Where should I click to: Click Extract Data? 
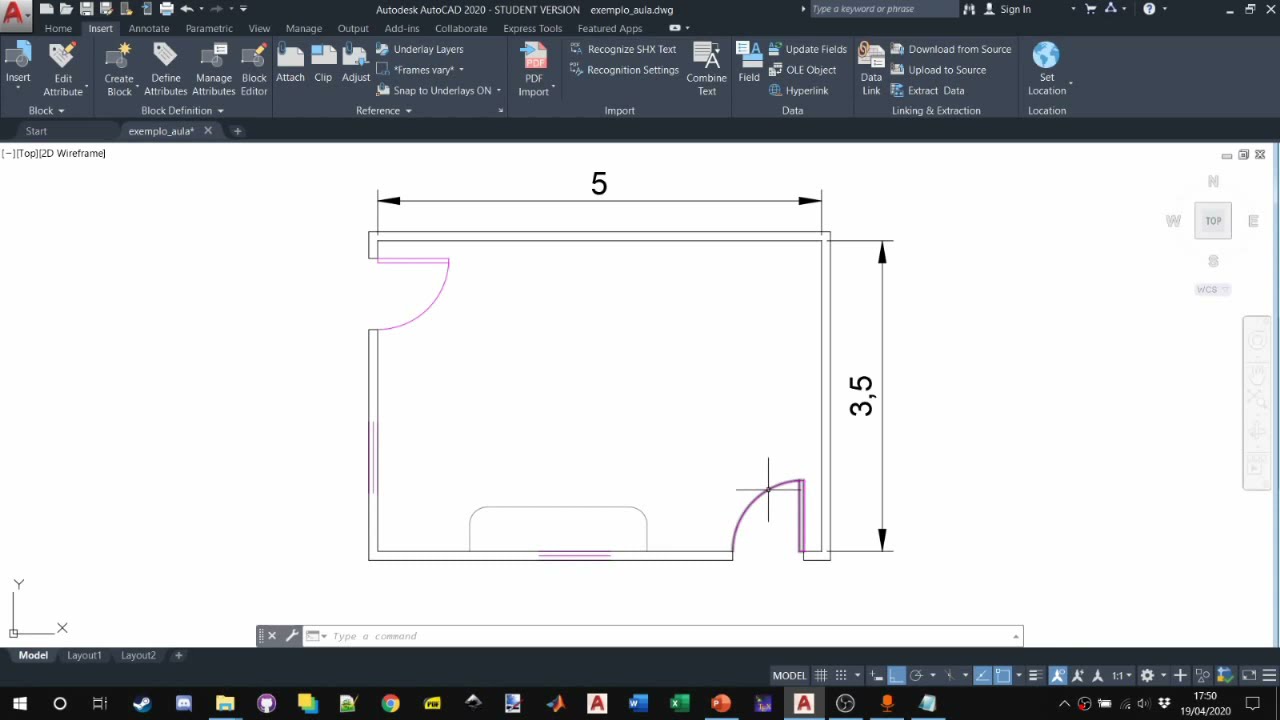point(927,90)
